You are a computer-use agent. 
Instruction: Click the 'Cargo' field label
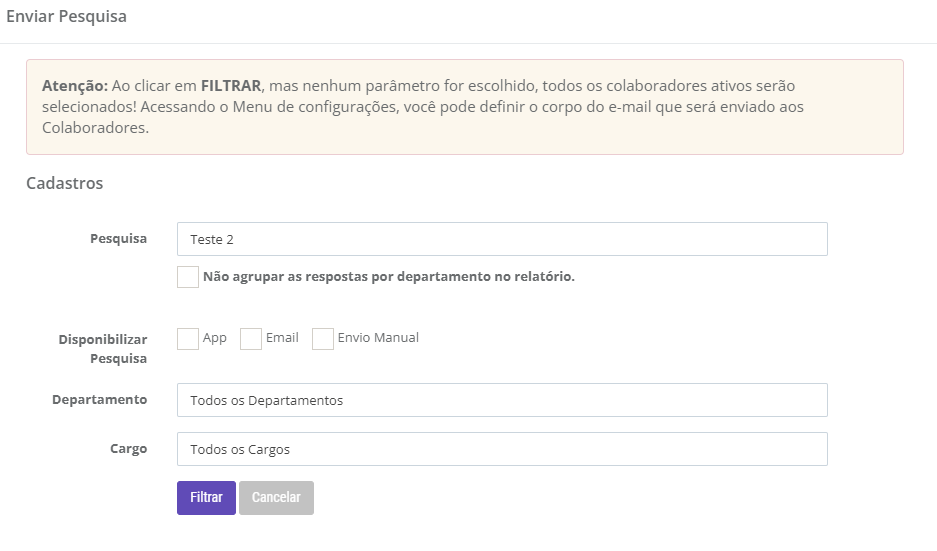[x=128, y=449]
